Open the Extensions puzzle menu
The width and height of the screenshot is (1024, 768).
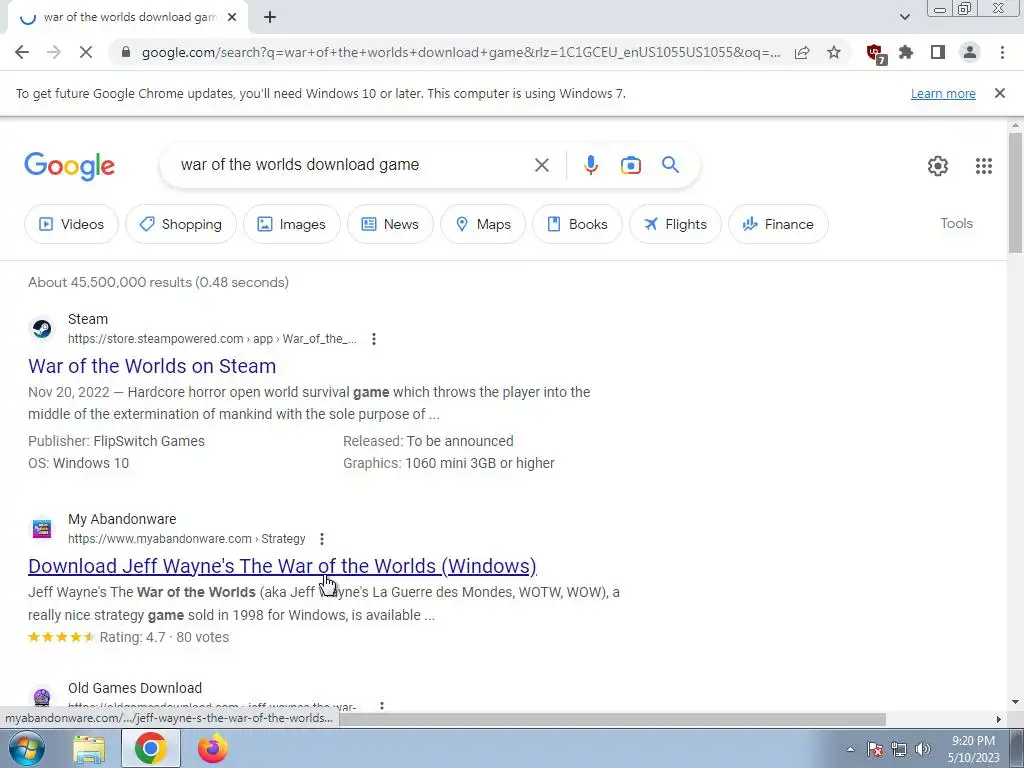point(906,52)
